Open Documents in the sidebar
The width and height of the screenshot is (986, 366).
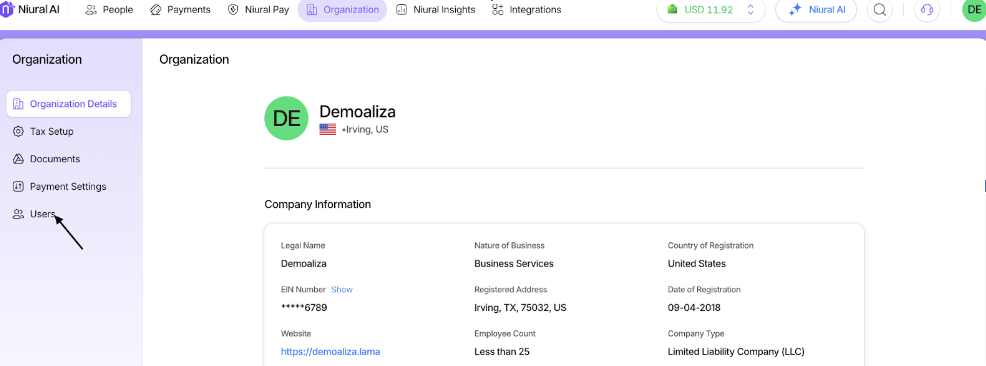(x=47, y=159)
